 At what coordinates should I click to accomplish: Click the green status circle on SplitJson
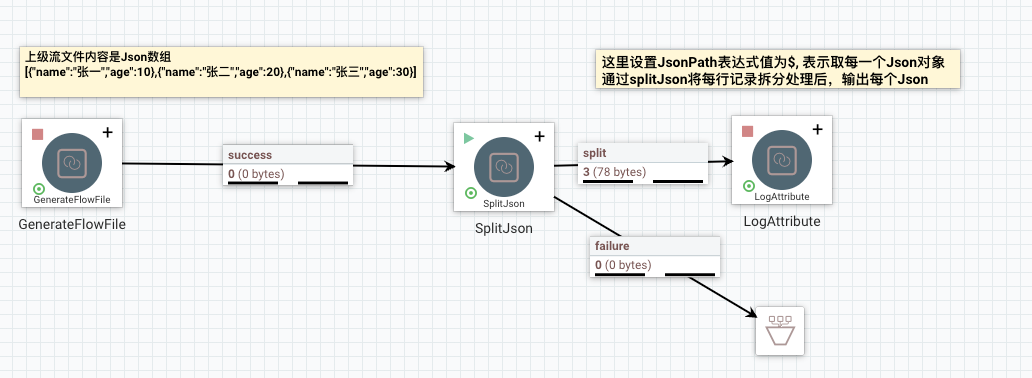(470, 193)
